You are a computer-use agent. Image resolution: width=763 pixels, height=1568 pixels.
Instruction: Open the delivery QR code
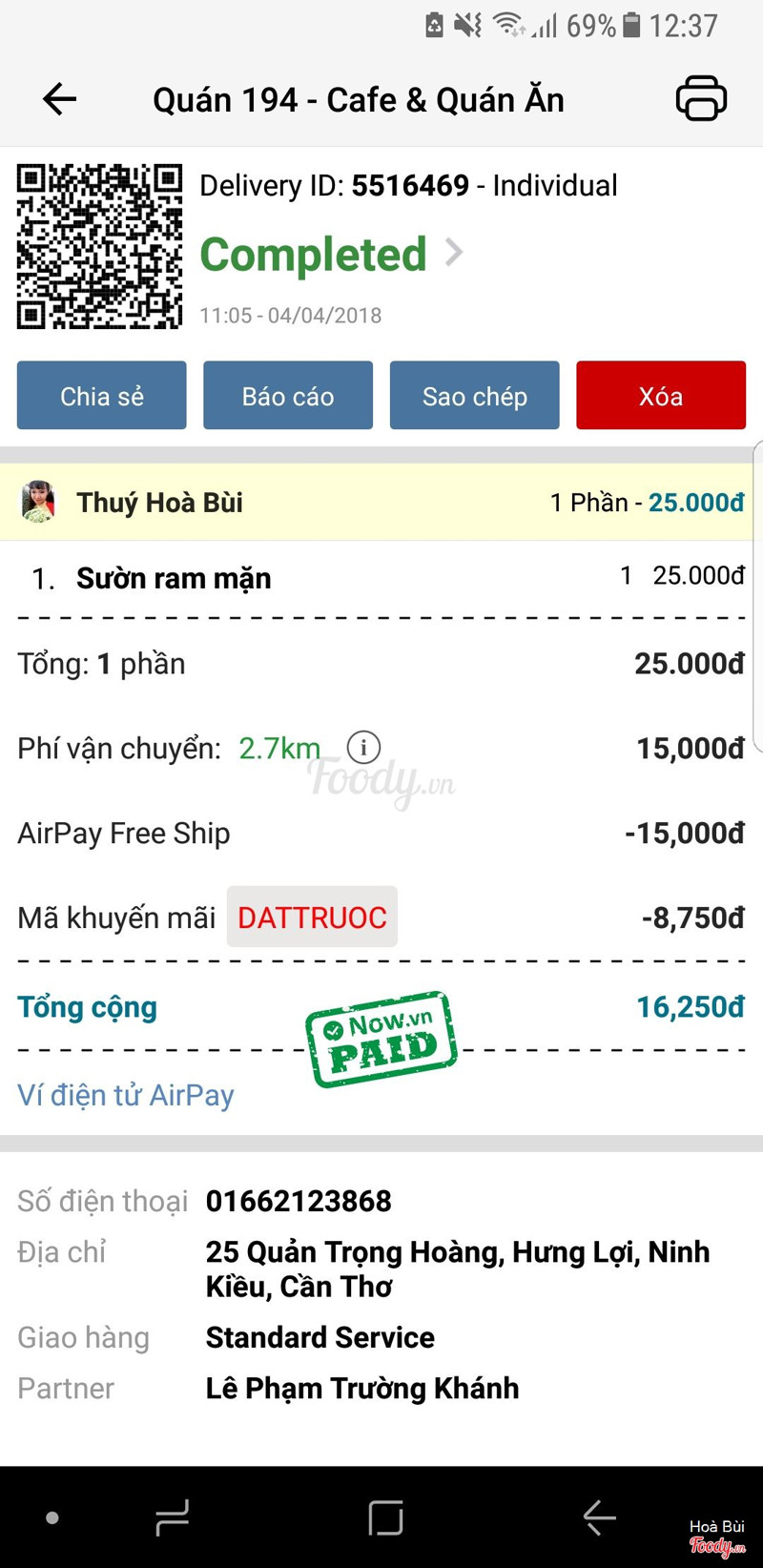[x=99, y=247]
